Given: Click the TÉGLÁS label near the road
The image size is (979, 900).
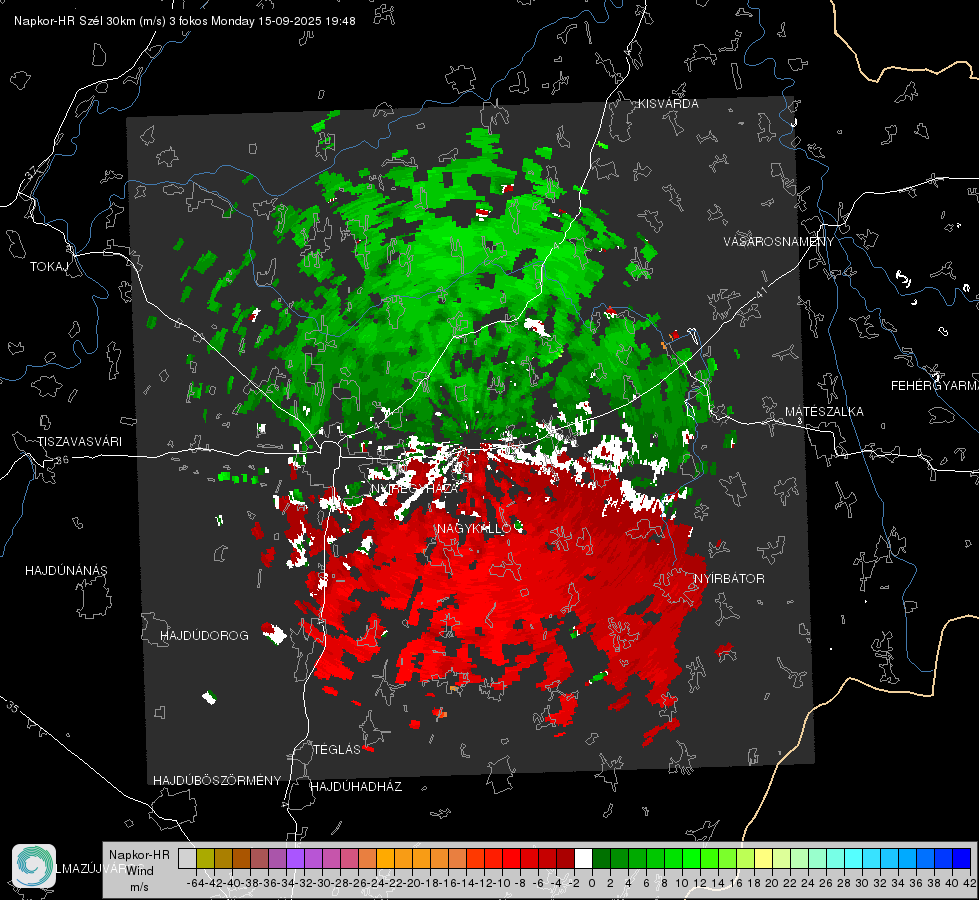Looking at the screenshot, I should point(337,749).
